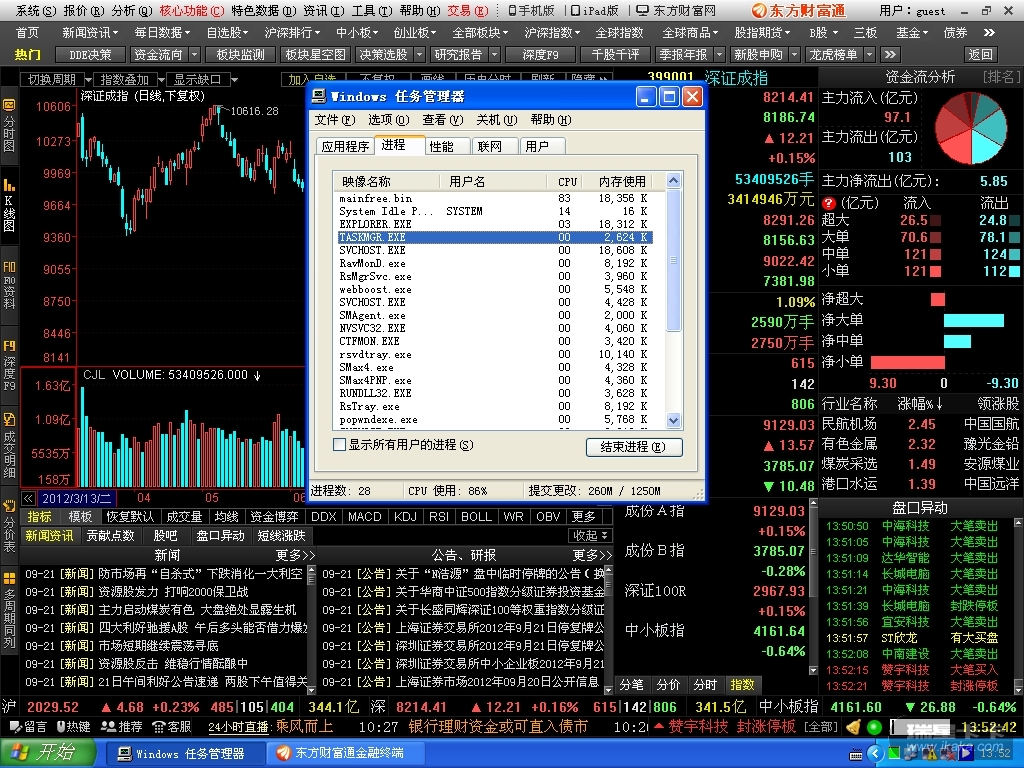Select mainfree.bin process row

(494, 198)
